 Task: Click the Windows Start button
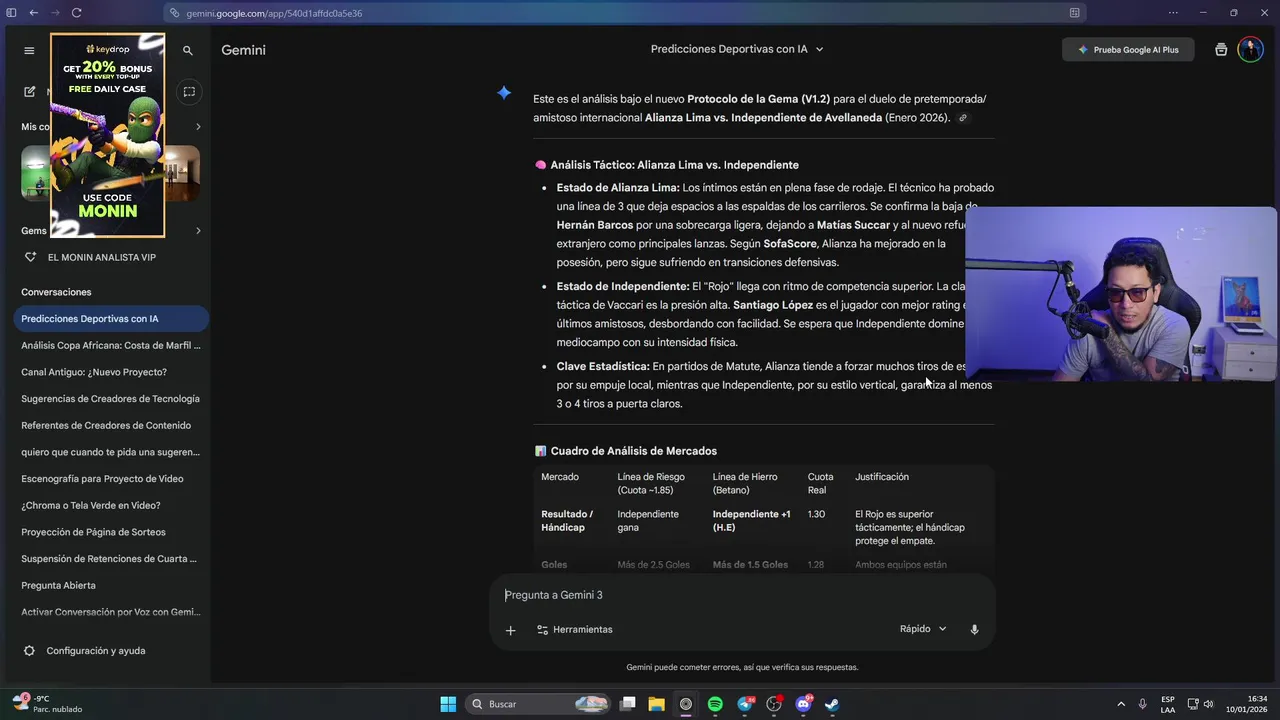pos(448,704)
